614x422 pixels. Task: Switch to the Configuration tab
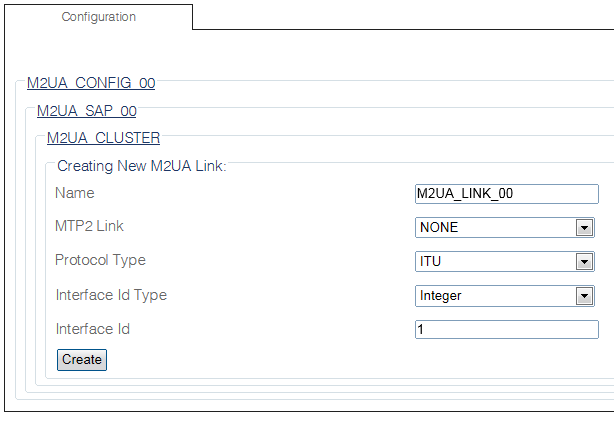click(x=98, y=17)
